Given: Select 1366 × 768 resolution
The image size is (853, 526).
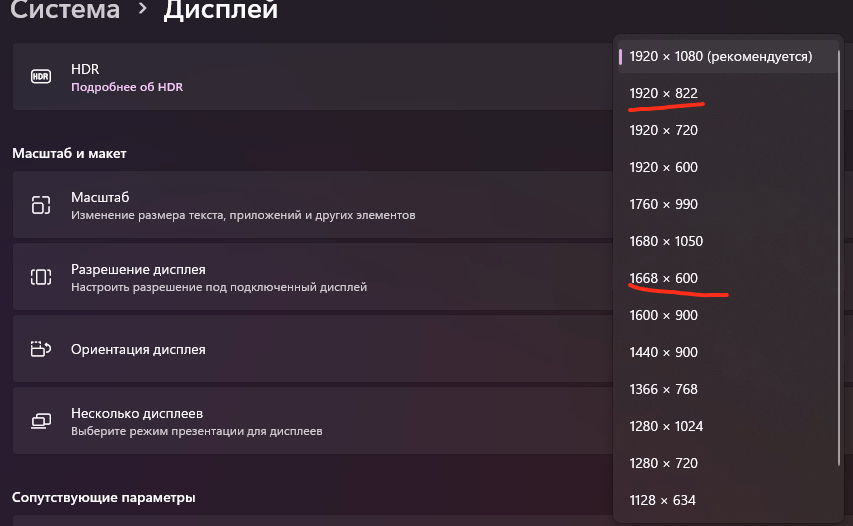Looking at the screenshot, I should 664,389.
